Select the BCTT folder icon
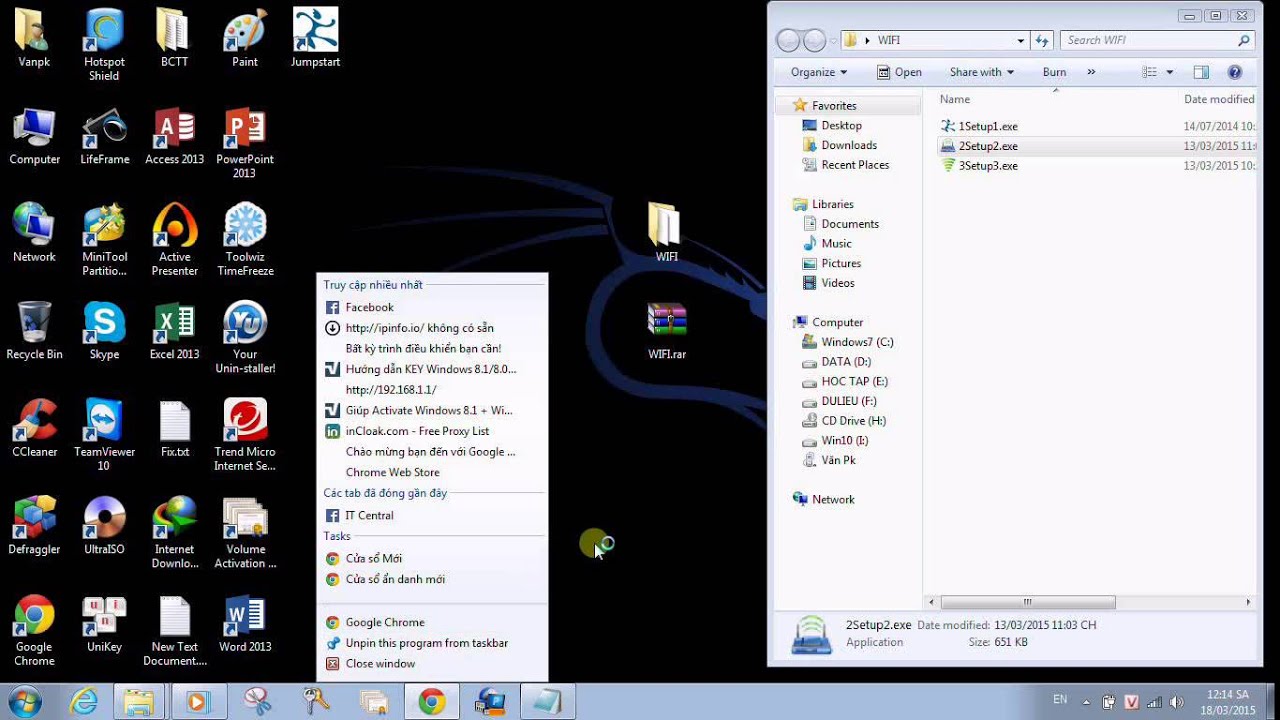 pos(174,39)
